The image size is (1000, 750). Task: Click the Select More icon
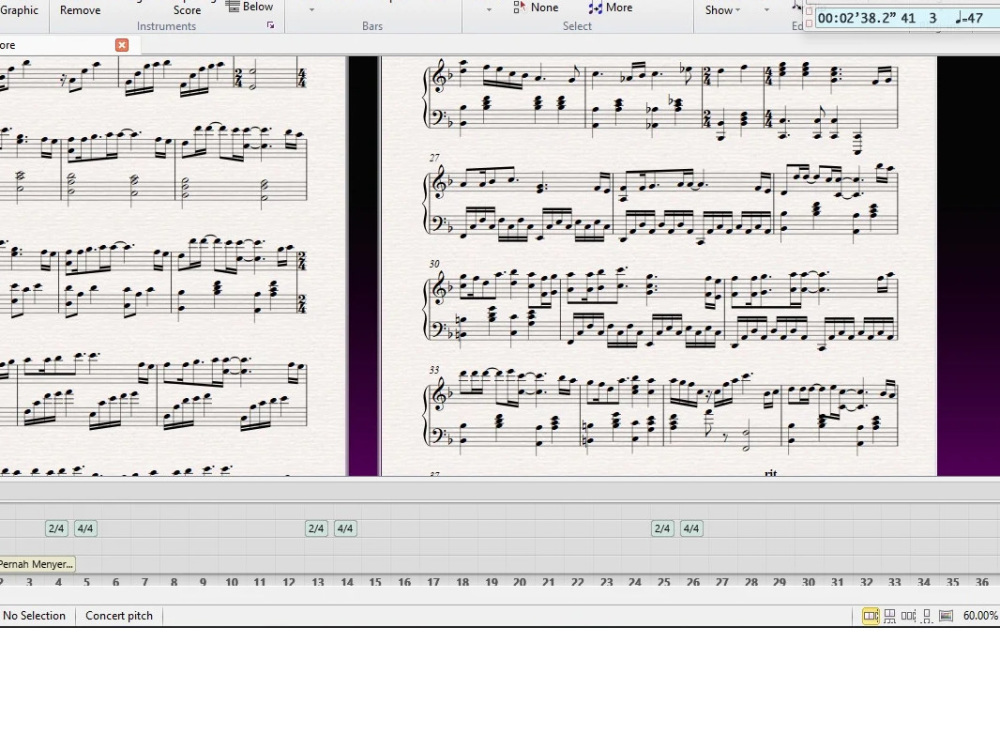[595, 8]
